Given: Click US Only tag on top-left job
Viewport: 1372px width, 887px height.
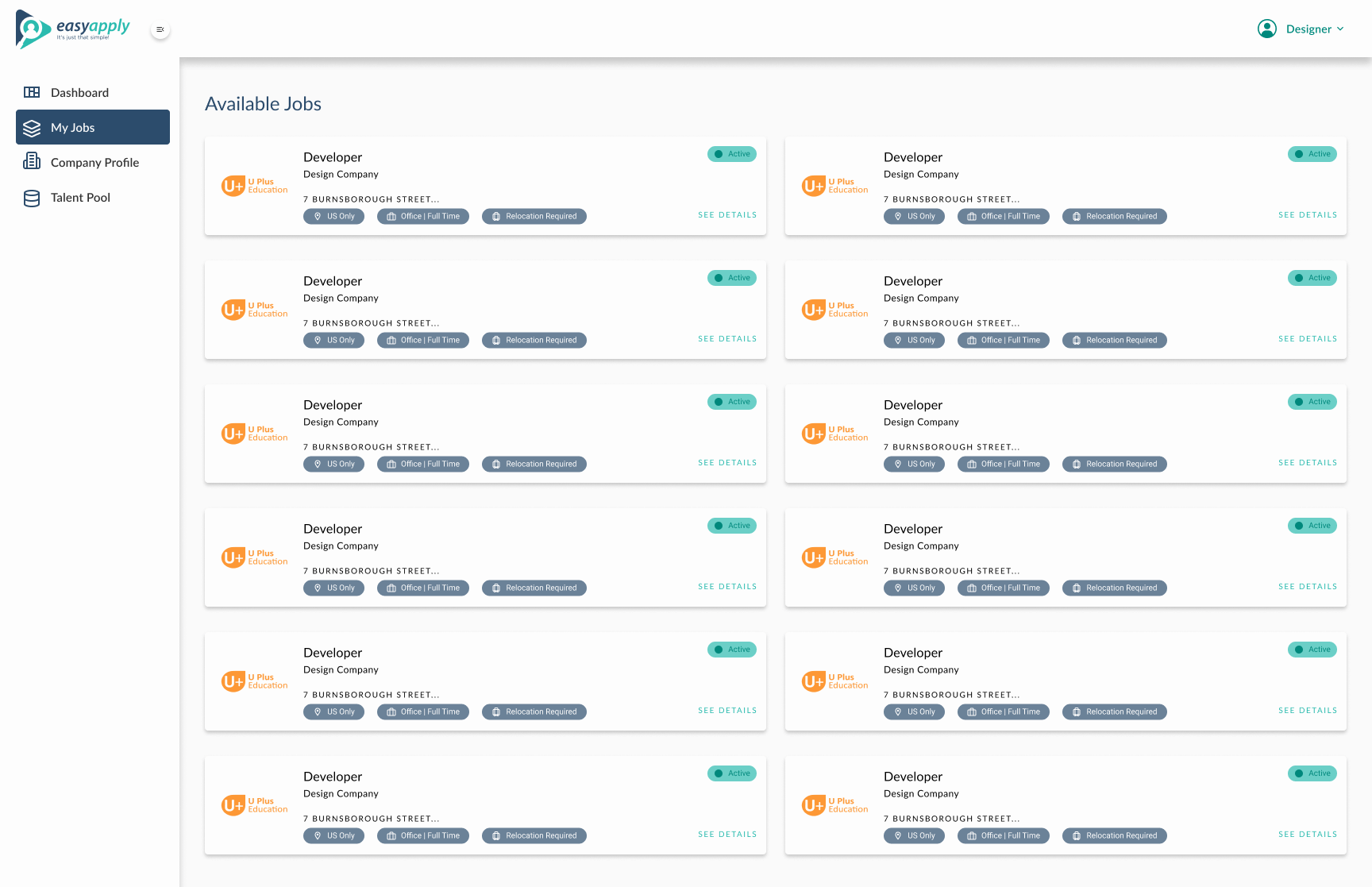Looking at the screenshot, I should tap(334, 216).
